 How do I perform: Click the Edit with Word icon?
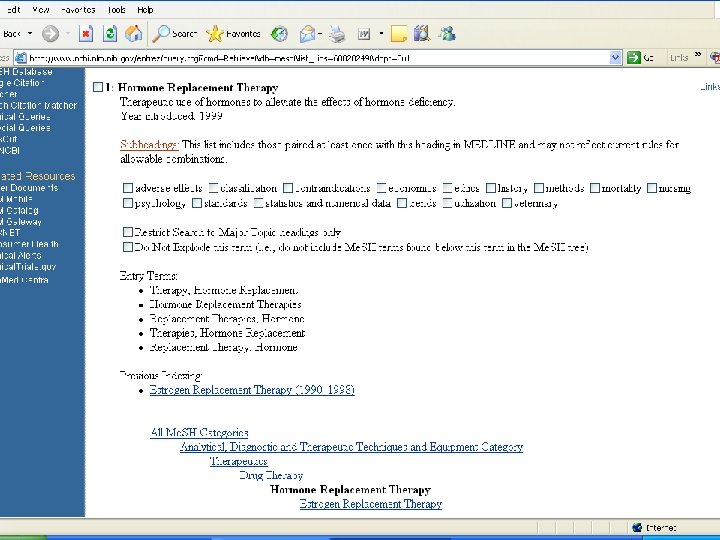click(364, 34)
